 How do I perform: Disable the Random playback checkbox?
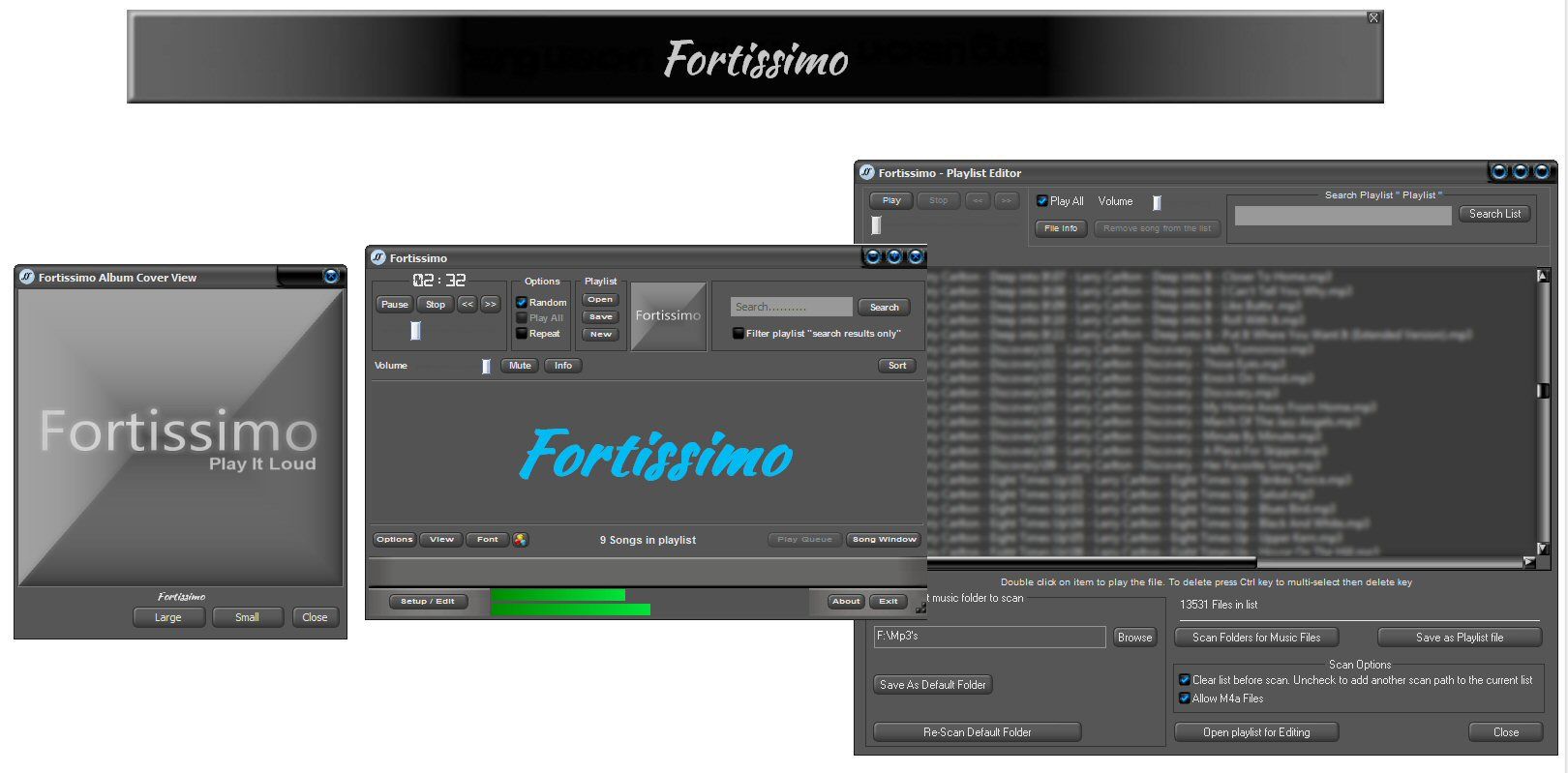click(x=522, y=302)
